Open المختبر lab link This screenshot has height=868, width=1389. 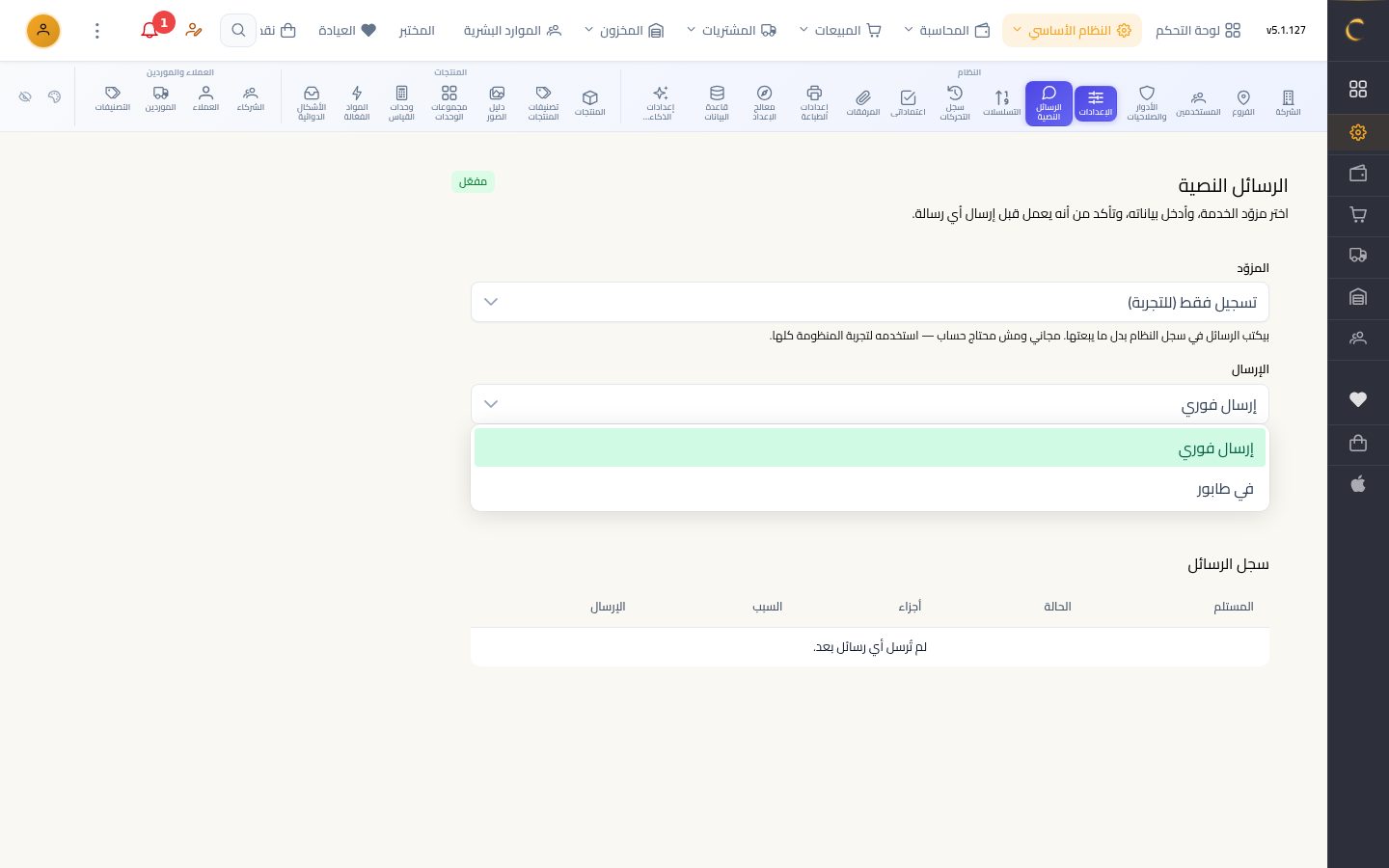(417, 31)
